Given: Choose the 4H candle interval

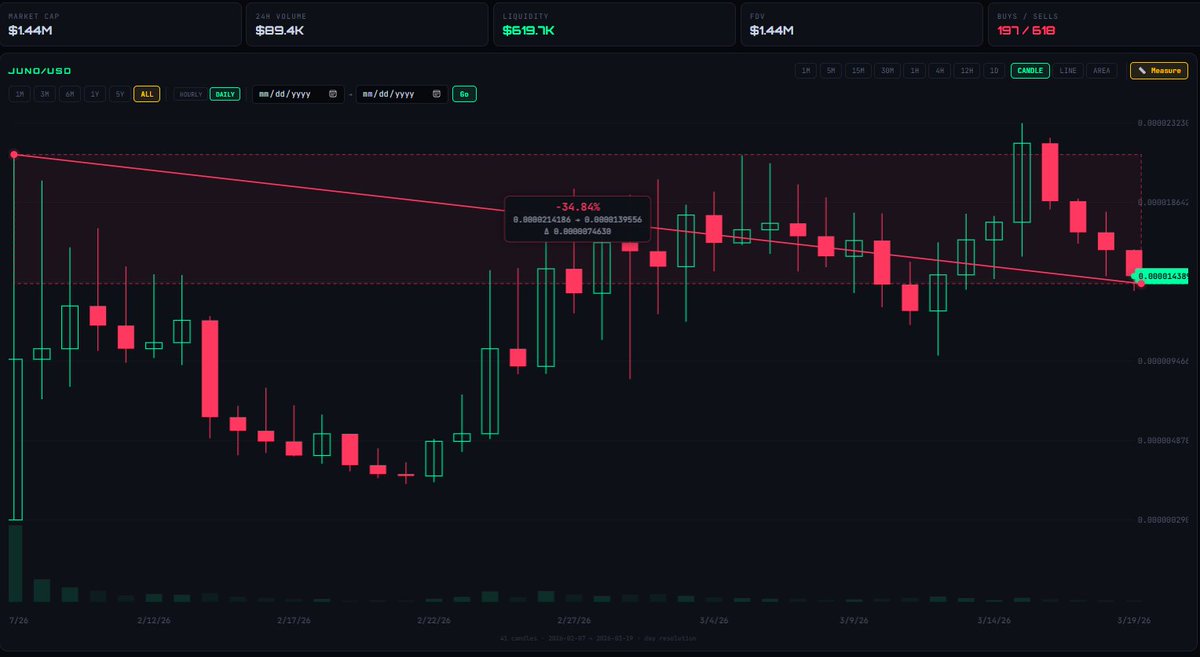Looking at the screenshot, I should tap(938, 71).
